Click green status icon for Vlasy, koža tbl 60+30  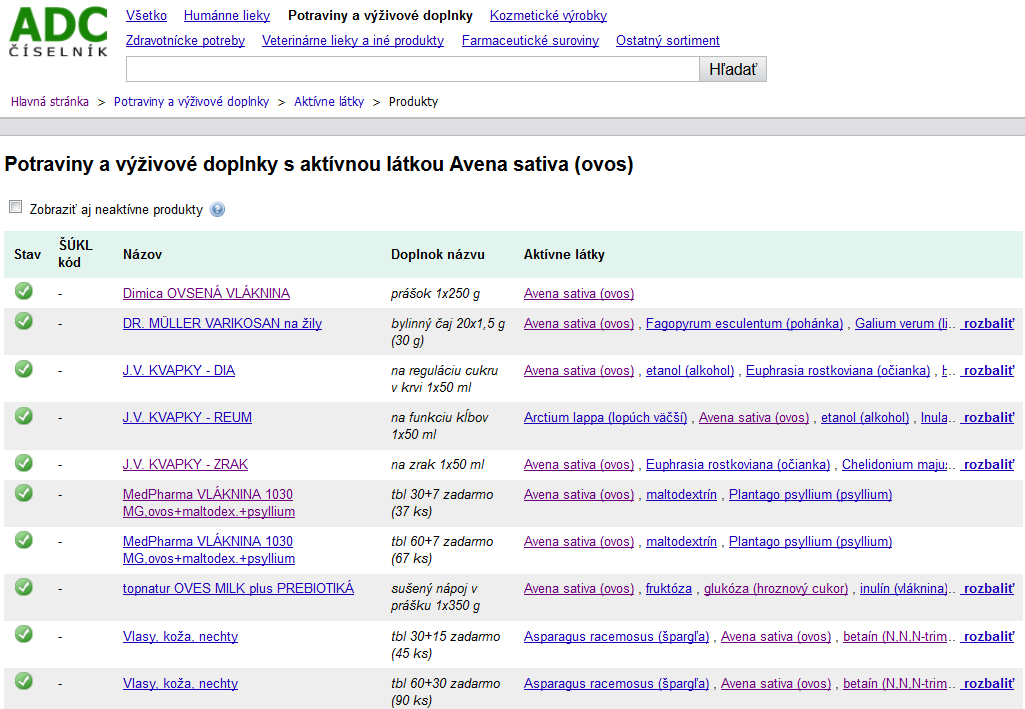click(24, 681)
